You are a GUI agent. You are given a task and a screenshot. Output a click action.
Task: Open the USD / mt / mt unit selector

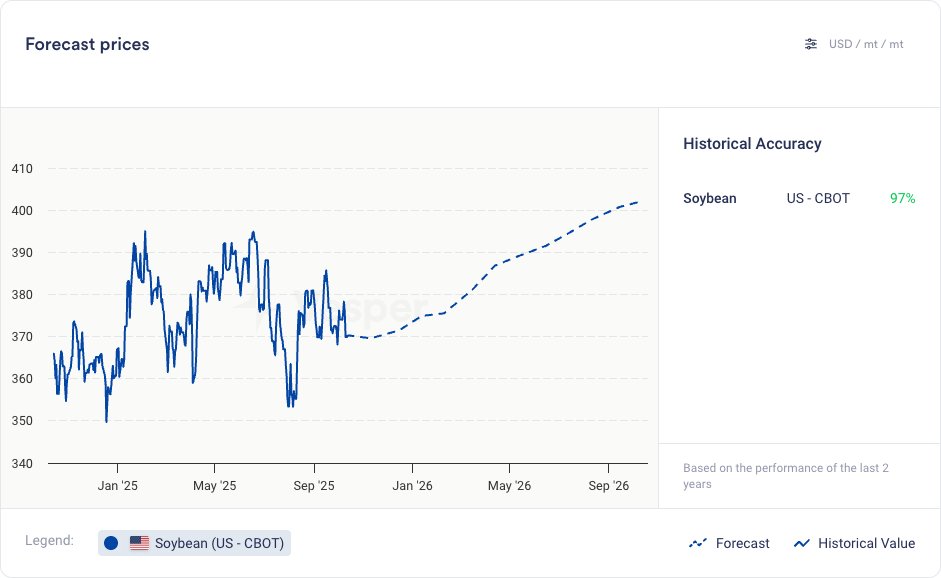866,44
